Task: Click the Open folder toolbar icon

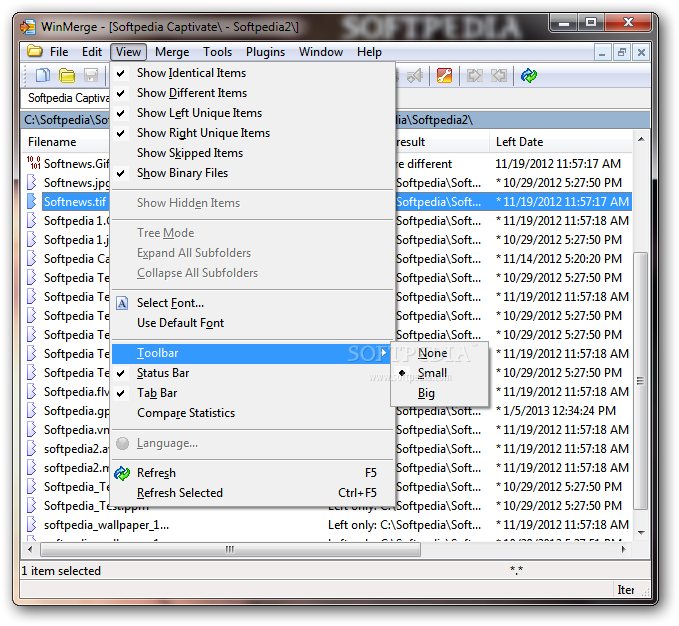Action: [67, 75]
